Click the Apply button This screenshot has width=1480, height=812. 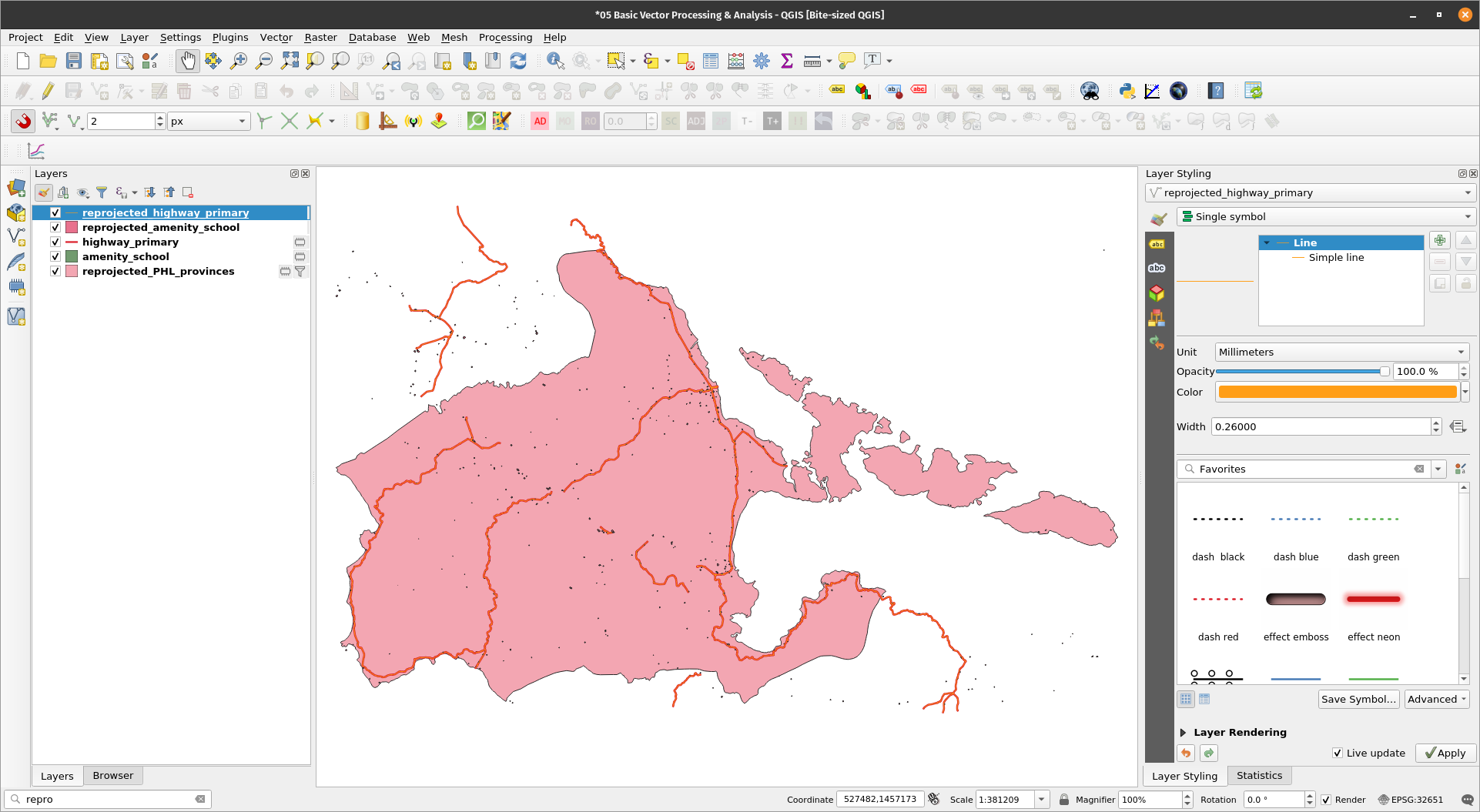pos(1445,753)
